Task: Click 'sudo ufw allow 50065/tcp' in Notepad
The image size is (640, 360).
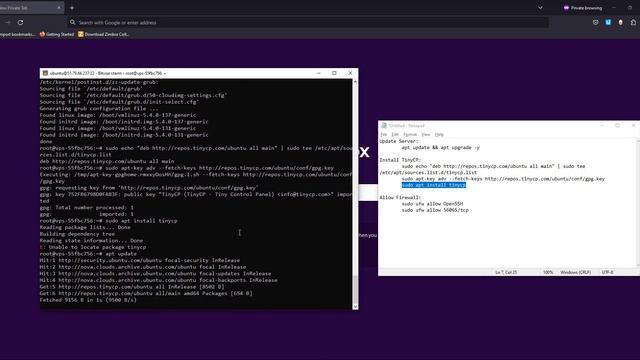Action: click(435, 210)
